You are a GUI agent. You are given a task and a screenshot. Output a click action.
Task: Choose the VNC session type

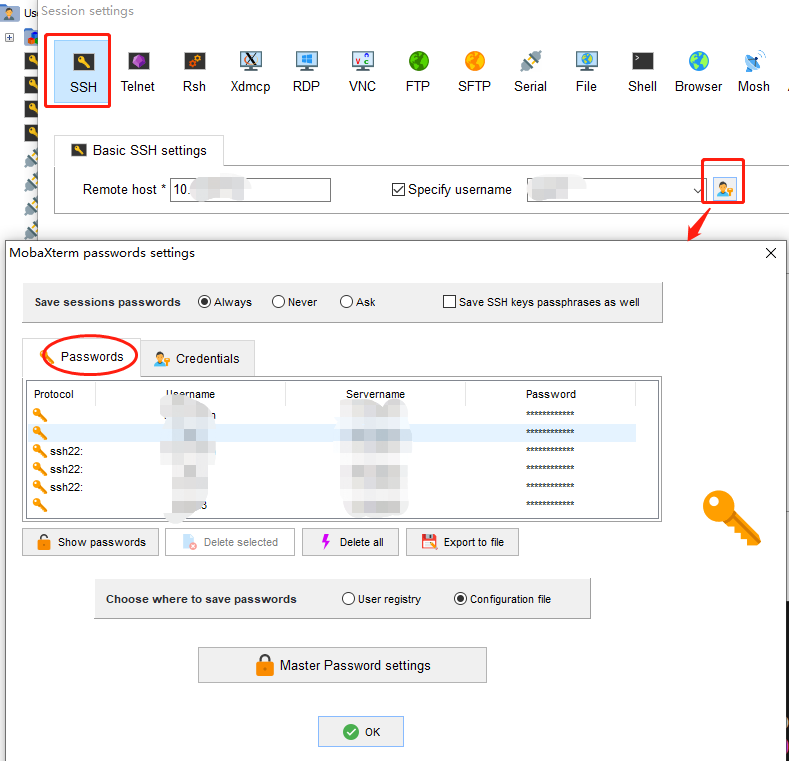[x=362, y=71]
